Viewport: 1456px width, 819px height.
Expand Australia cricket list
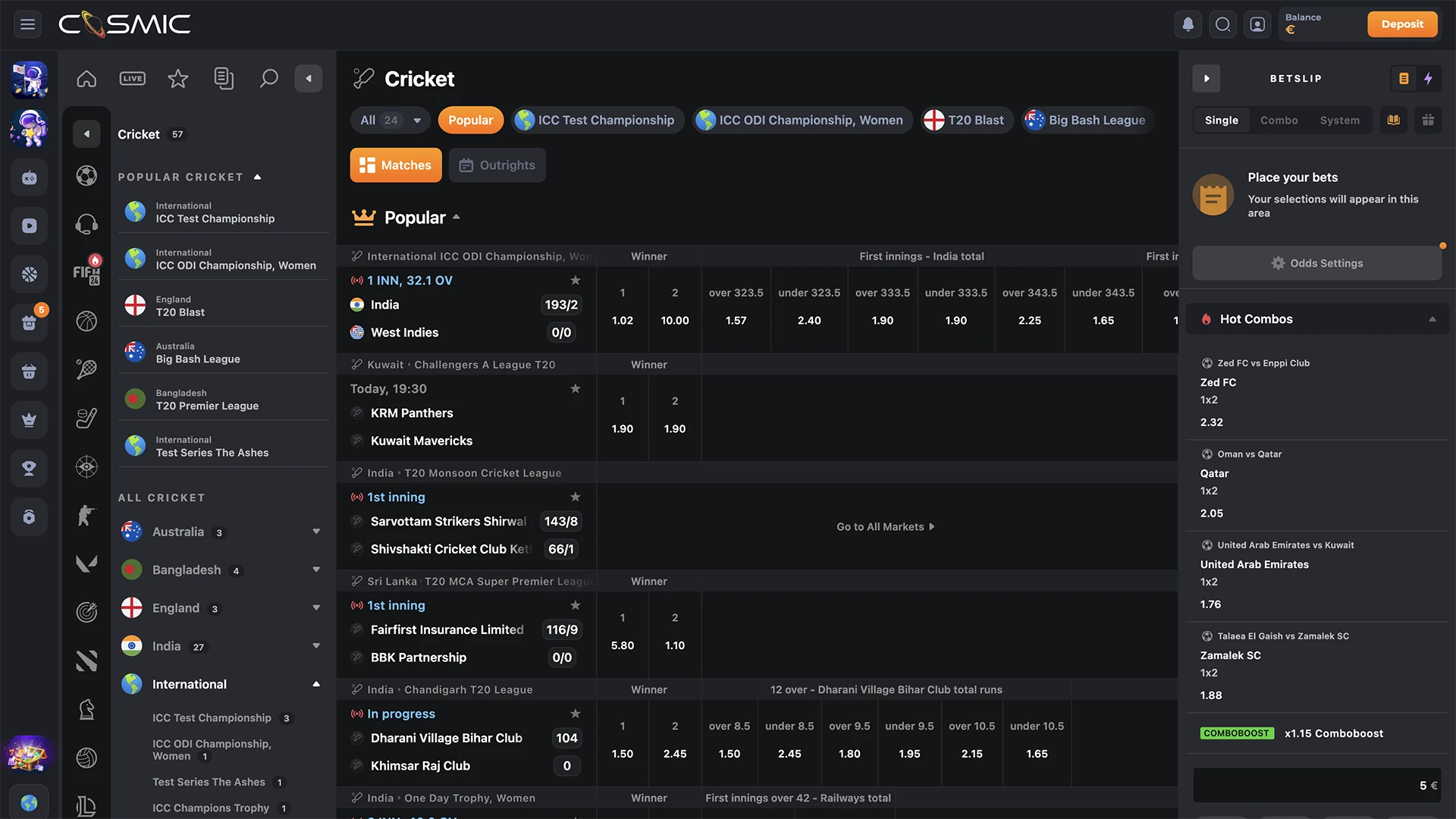316,532
